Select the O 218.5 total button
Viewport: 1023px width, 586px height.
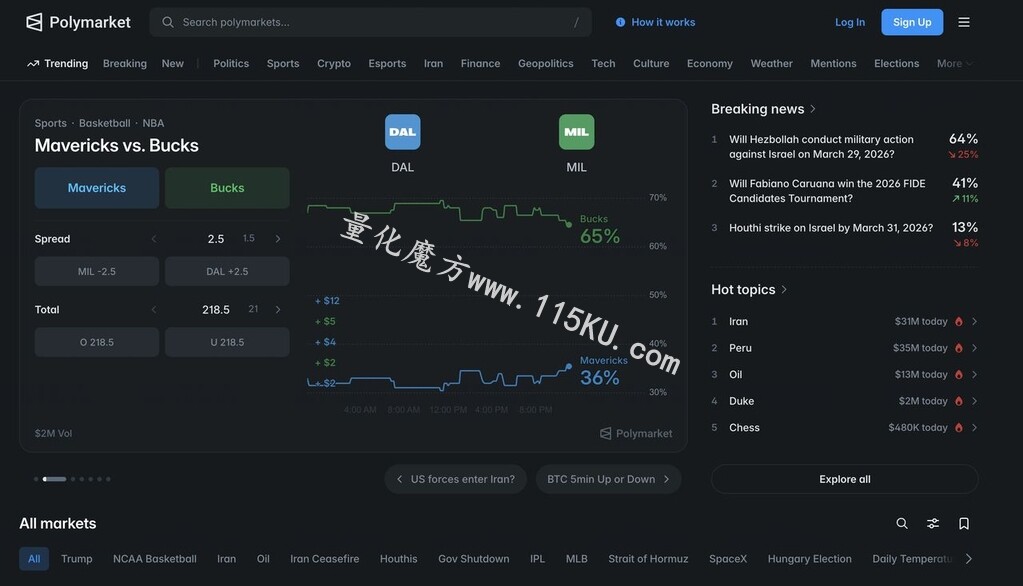click(x=97, y=342)
